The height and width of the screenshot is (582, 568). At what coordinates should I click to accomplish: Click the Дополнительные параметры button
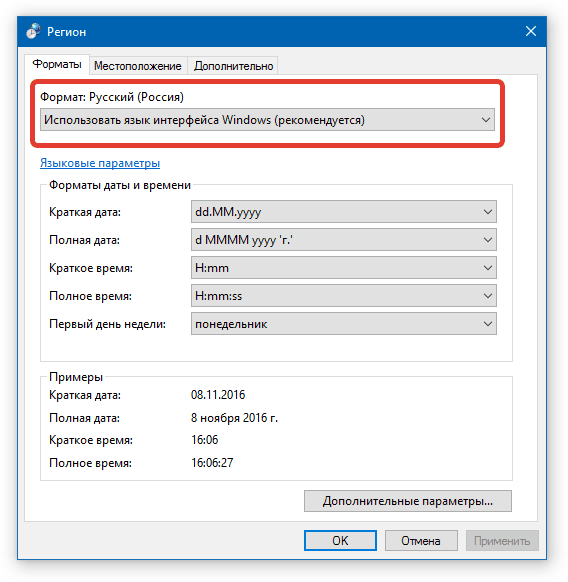(x=408, y=501)
